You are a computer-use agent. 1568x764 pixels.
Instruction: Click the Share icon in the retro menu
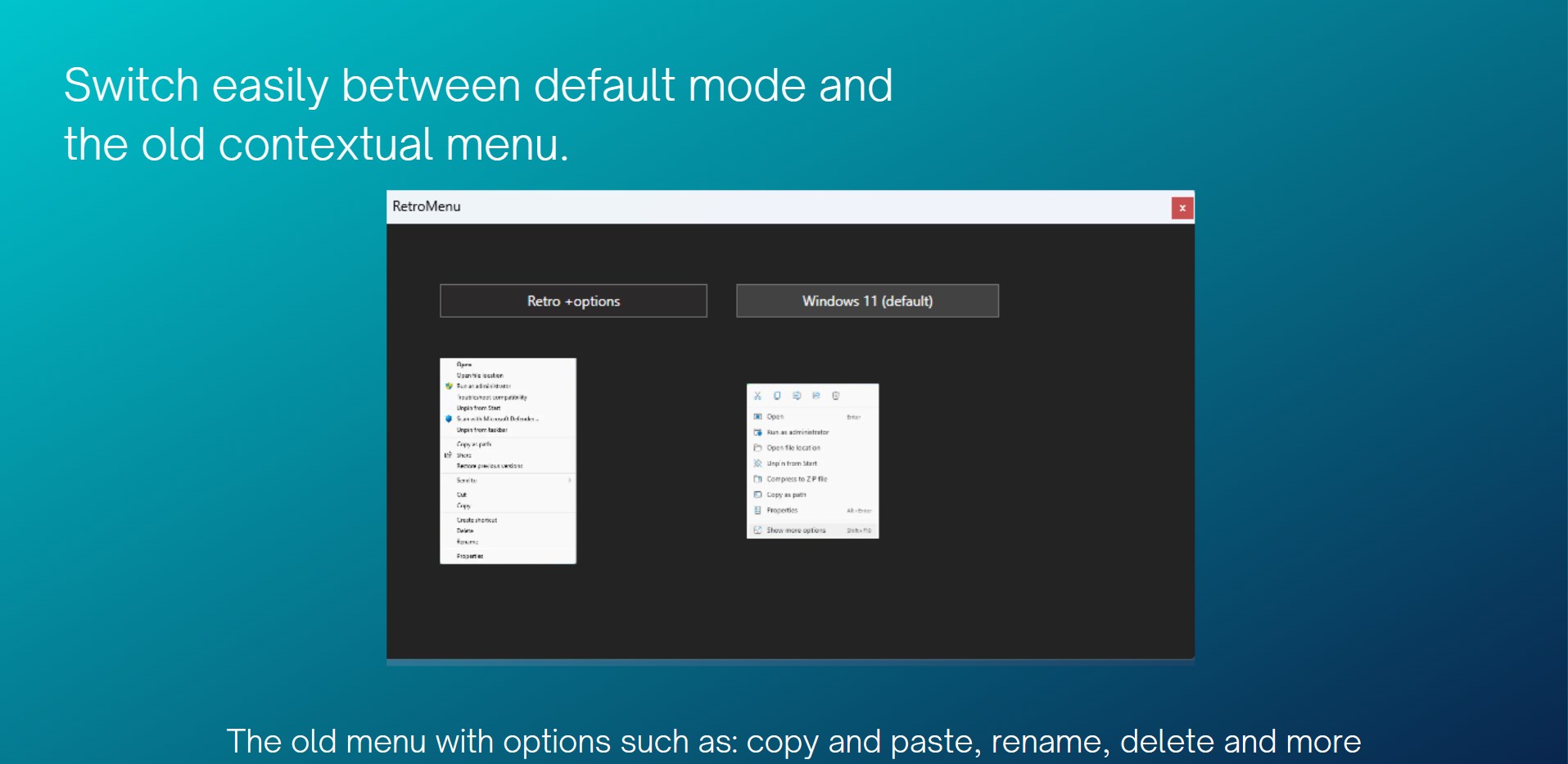tap(448, 454)
